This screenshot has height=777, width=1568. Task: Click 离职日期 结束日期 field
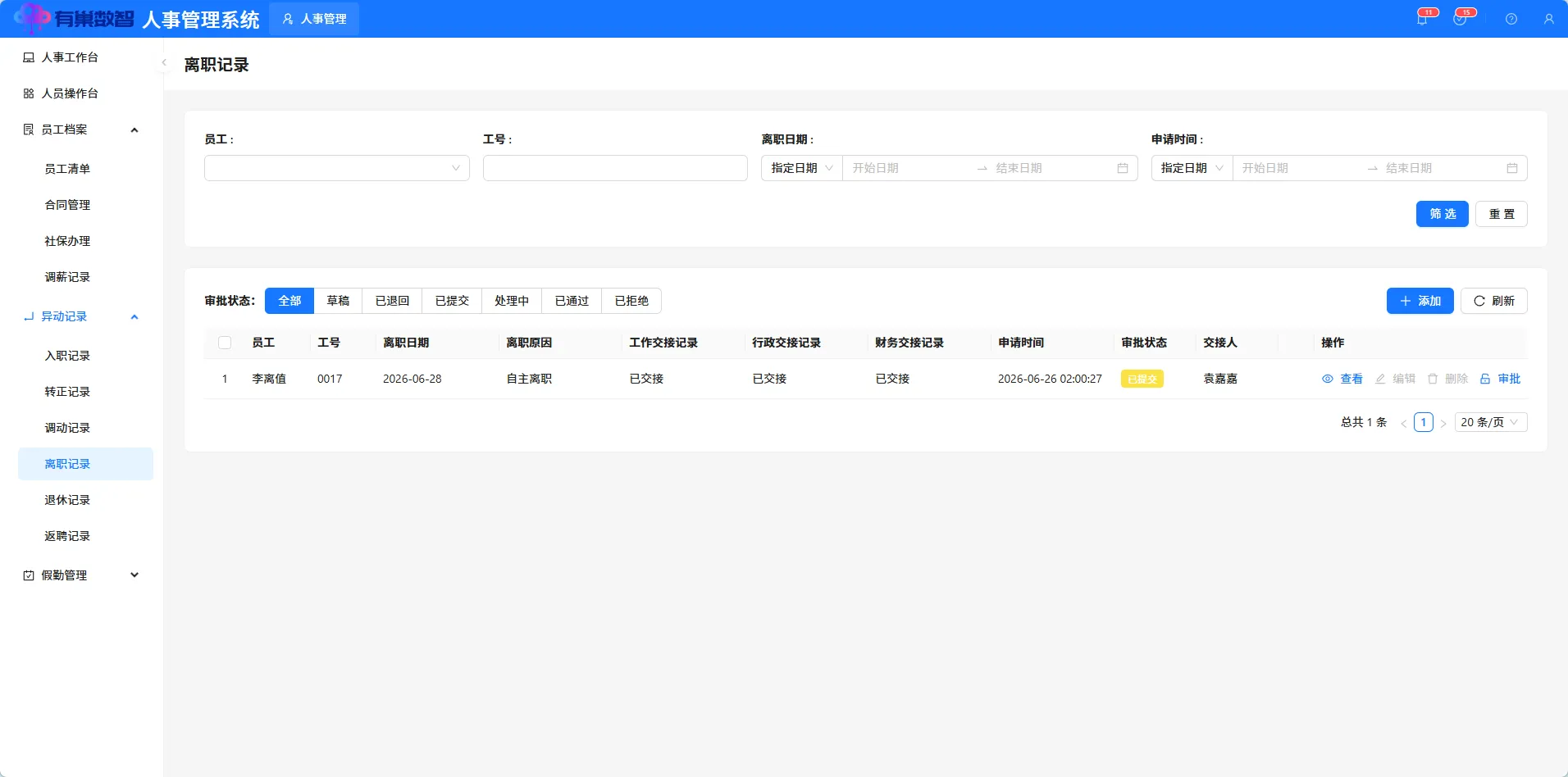[x=1052, y=168]
